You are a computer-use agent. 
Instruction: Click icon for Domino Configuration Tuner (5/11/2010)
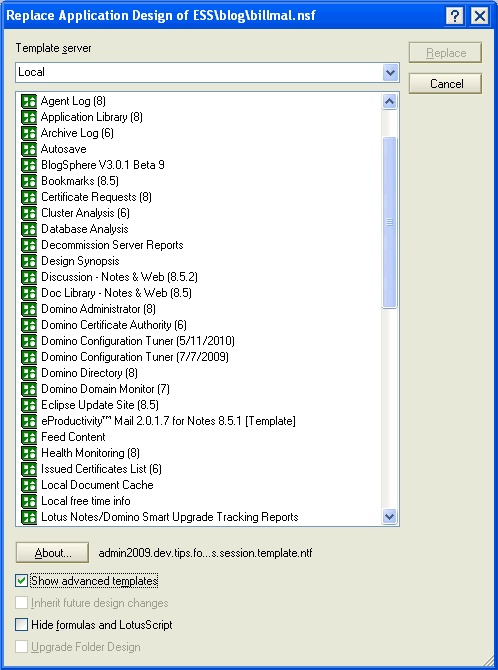point(29,341)
